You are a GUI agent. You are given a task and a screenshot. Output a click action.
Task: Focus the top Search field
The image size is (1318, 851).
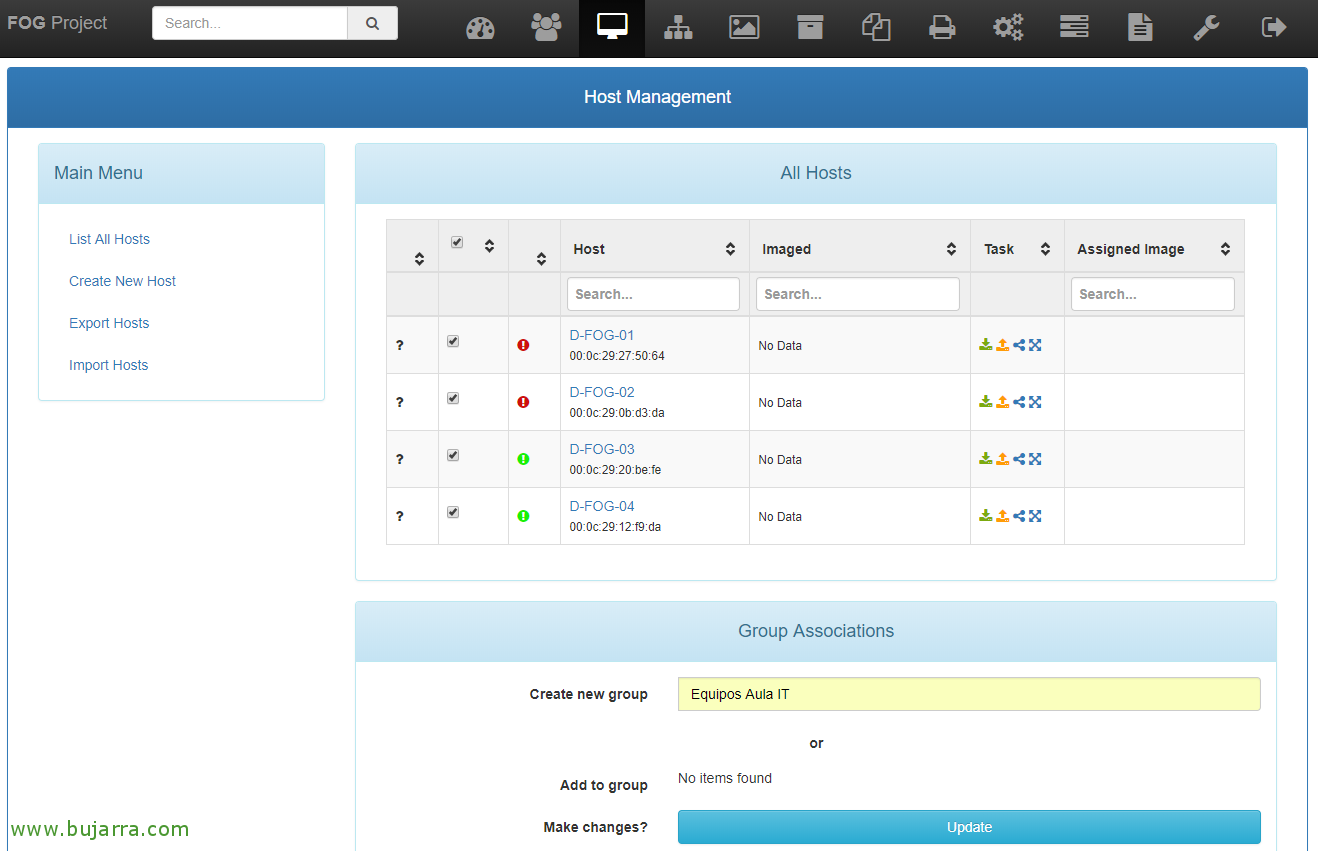(250, 23)
